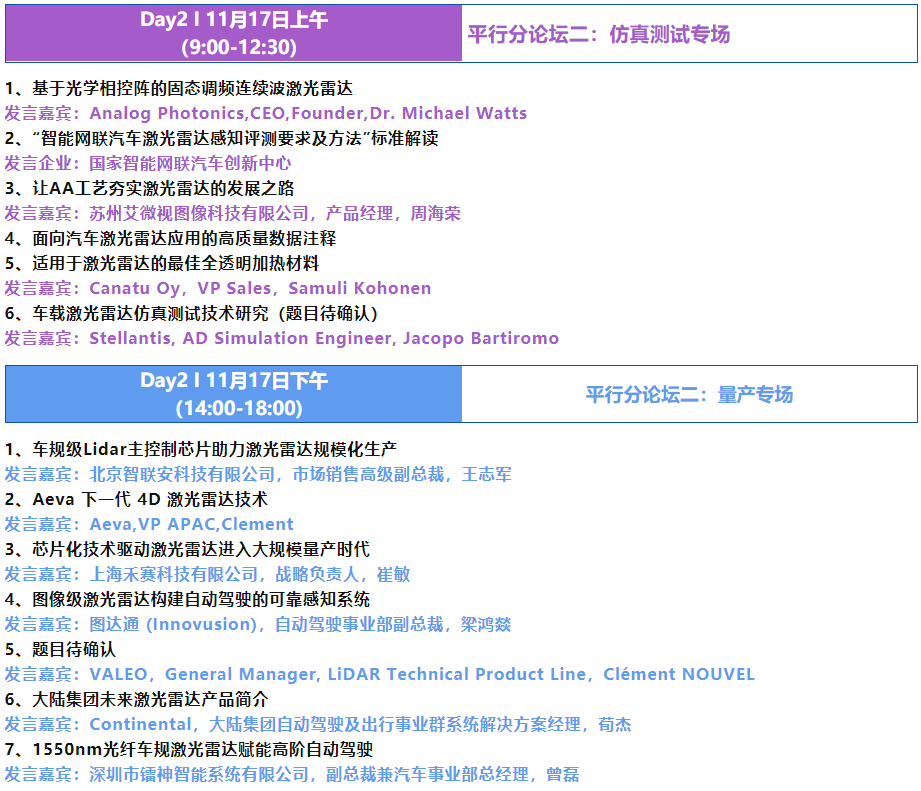Click the purple Day2 11月17日上午 header
This screenshot has height=791, width=921.
click(234, 33)
